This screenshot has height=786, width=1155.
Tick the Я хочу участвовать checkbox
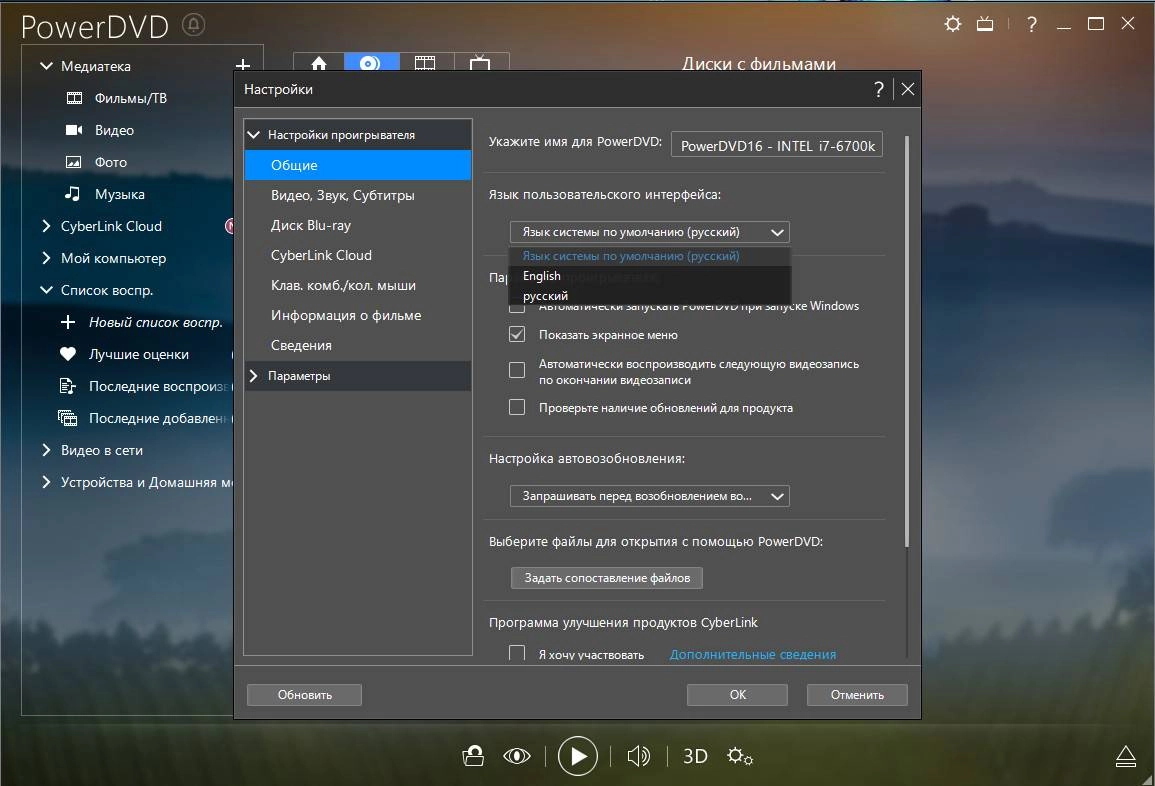[517, 653]
